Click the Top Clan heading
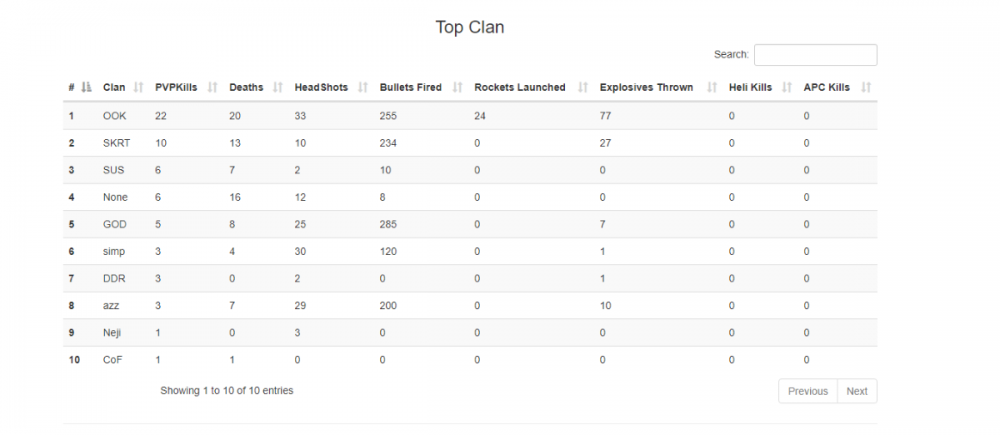The width and height of the screenshot is (1000, 435). (470, 27)
